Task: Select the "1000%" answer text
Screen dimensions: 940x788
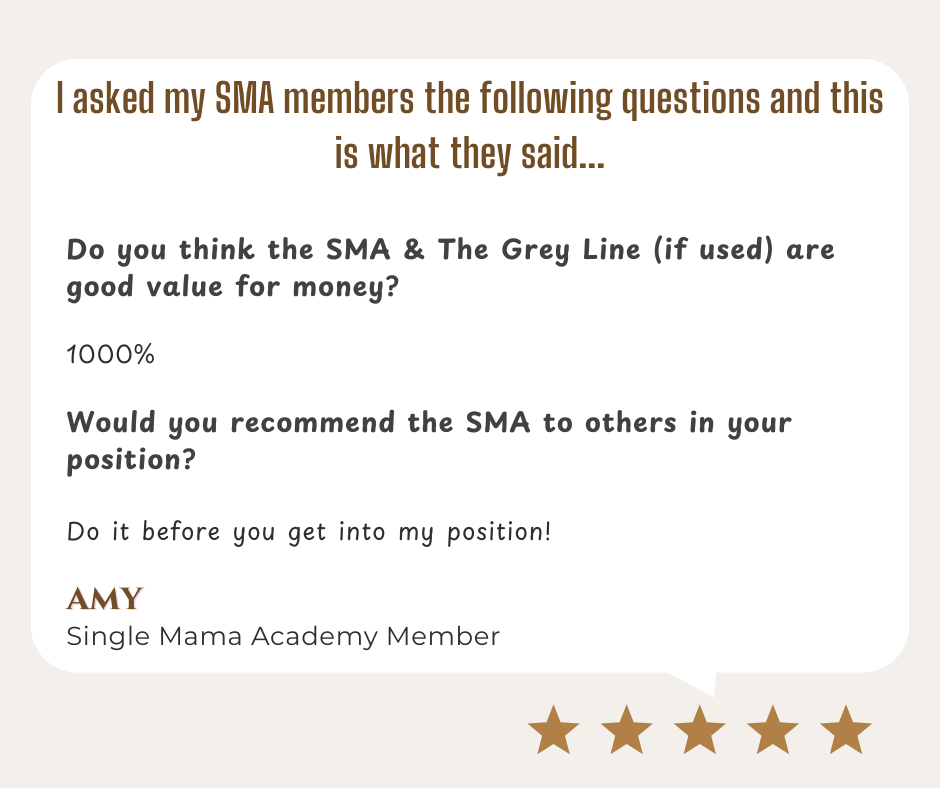Action: pos(110,354)
